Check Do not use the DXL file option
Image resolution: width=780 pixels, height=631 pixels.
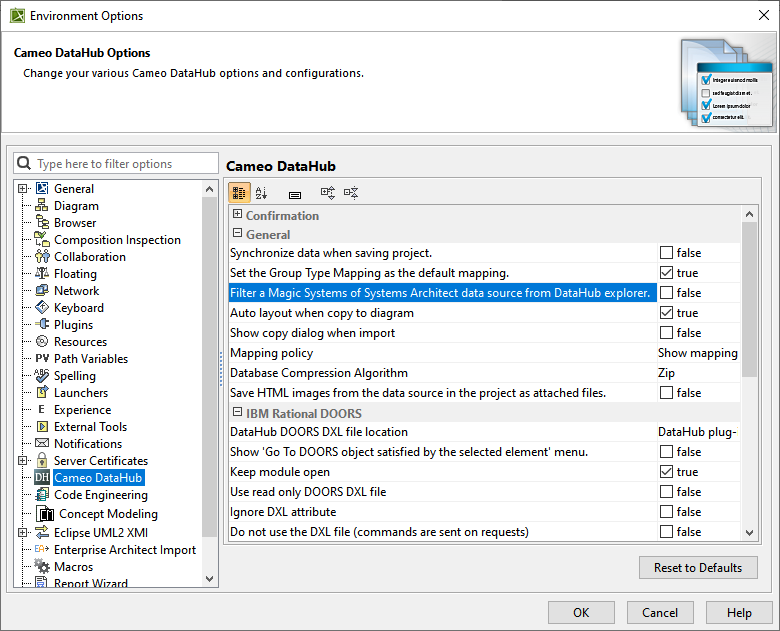[x=666, y=531]
